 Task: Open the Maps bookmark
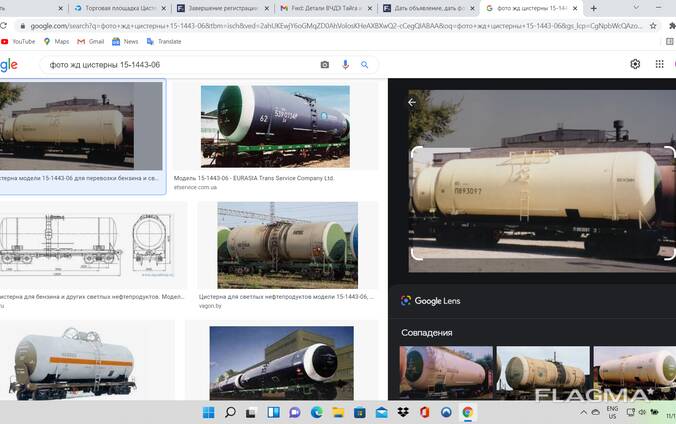[56, 41]
